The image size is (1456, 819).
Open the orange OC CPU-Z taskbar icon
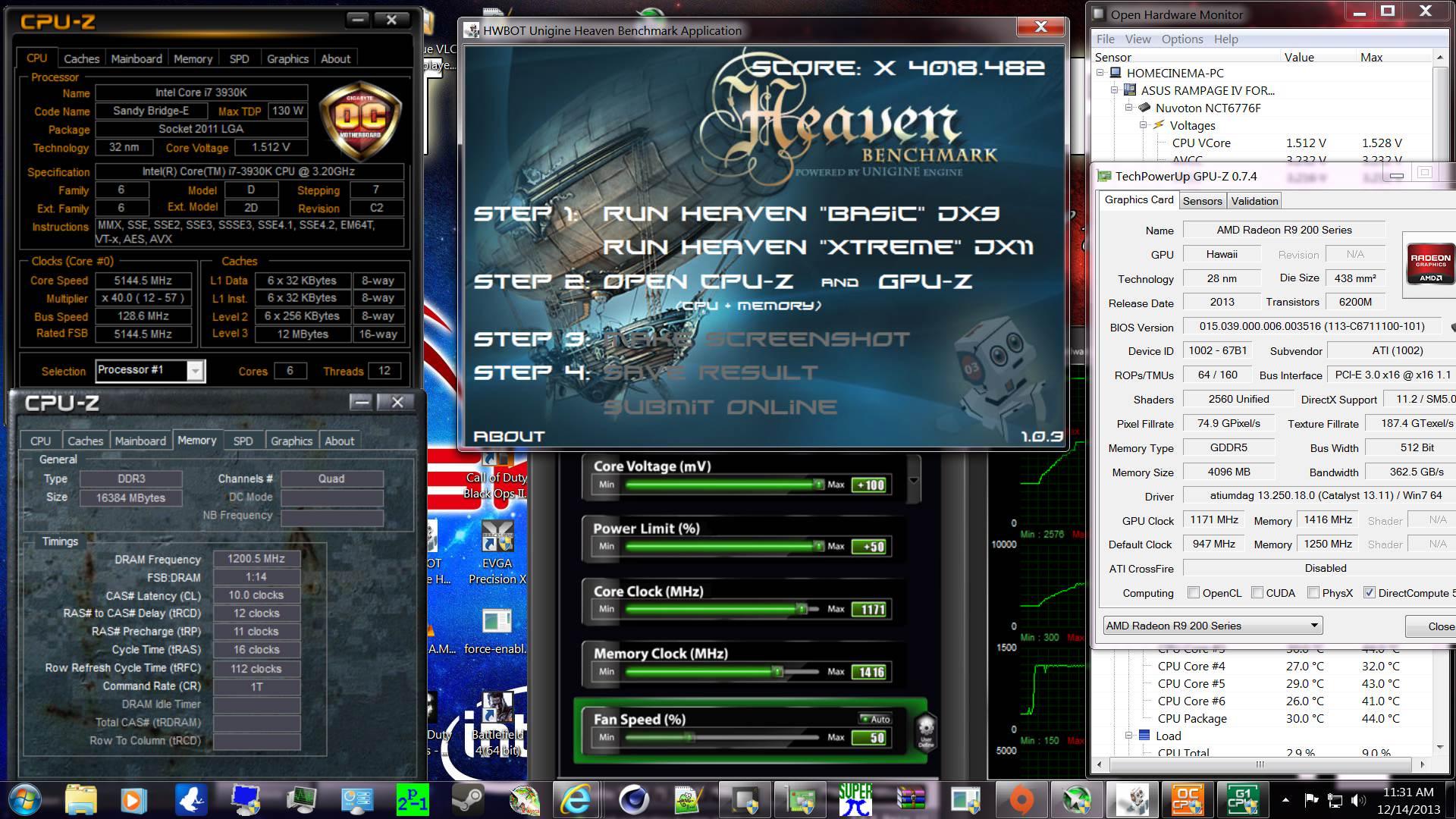click(1188, 800)
